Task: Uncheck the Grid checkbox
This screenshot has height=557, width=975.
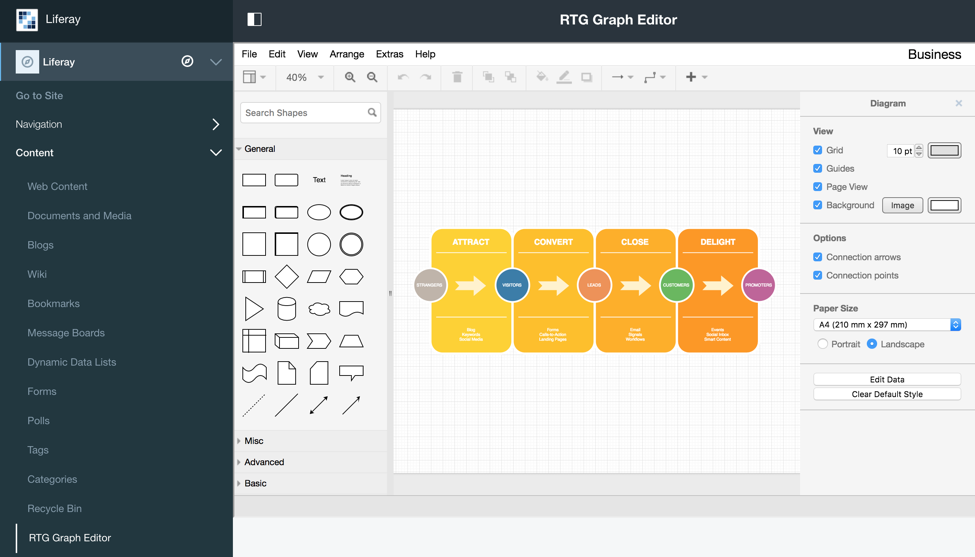Action: pyautogui.click(x=818, y=150)
